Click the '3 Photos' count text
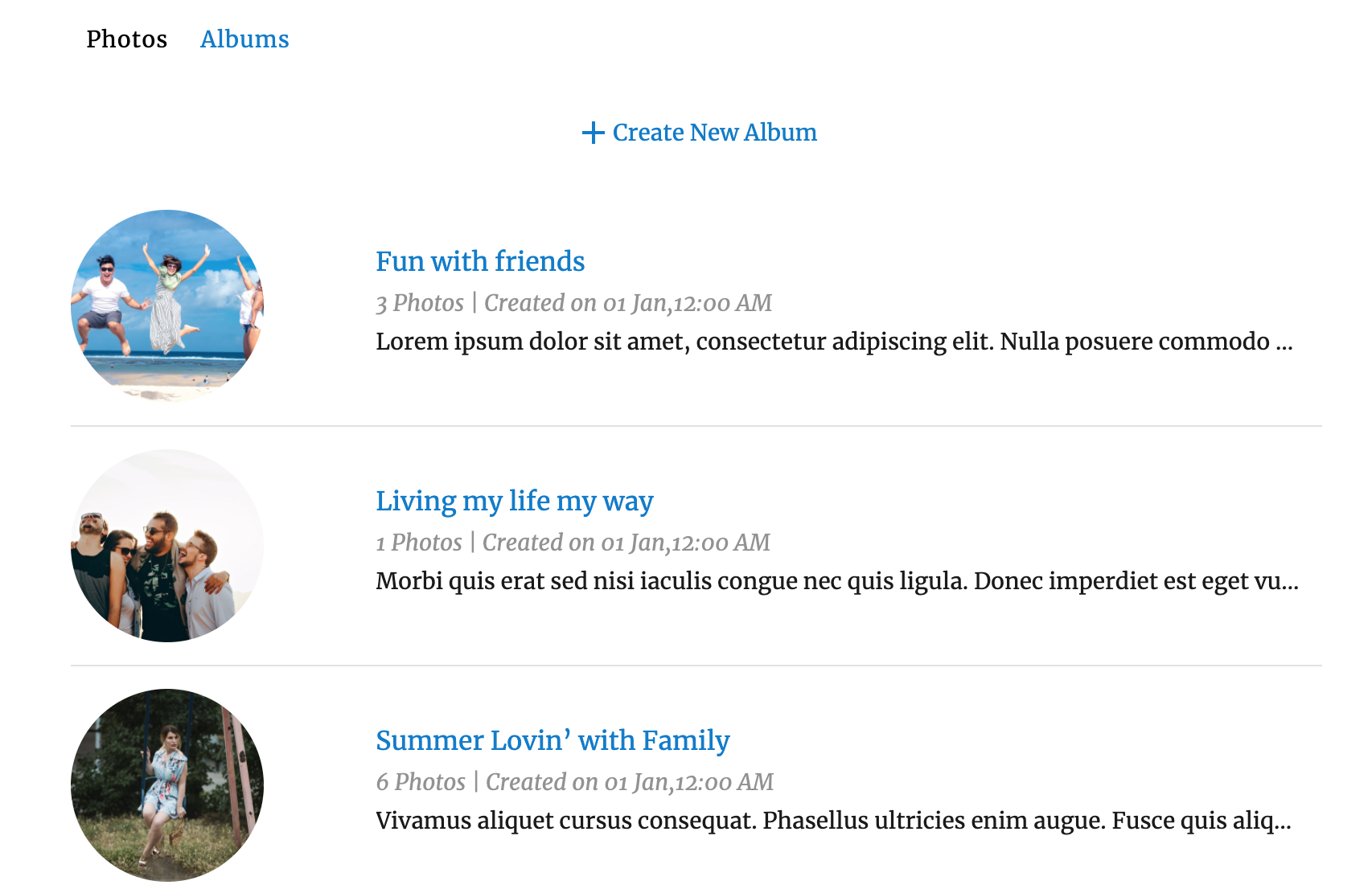This screenshot has height=889, width=1372. (420, 303)
